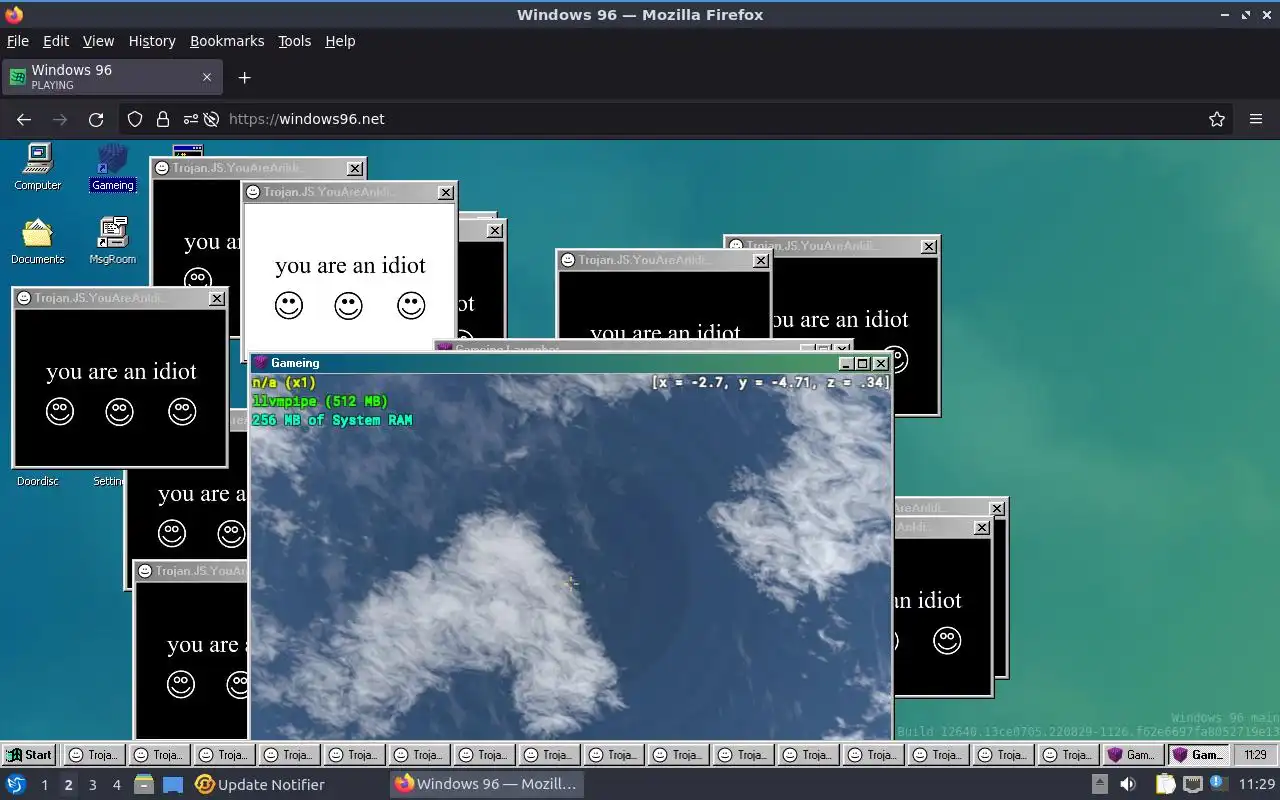Open the clipboard manager tray icon
Viewport: 1280px width, 800px height.
pos(1165,785)
